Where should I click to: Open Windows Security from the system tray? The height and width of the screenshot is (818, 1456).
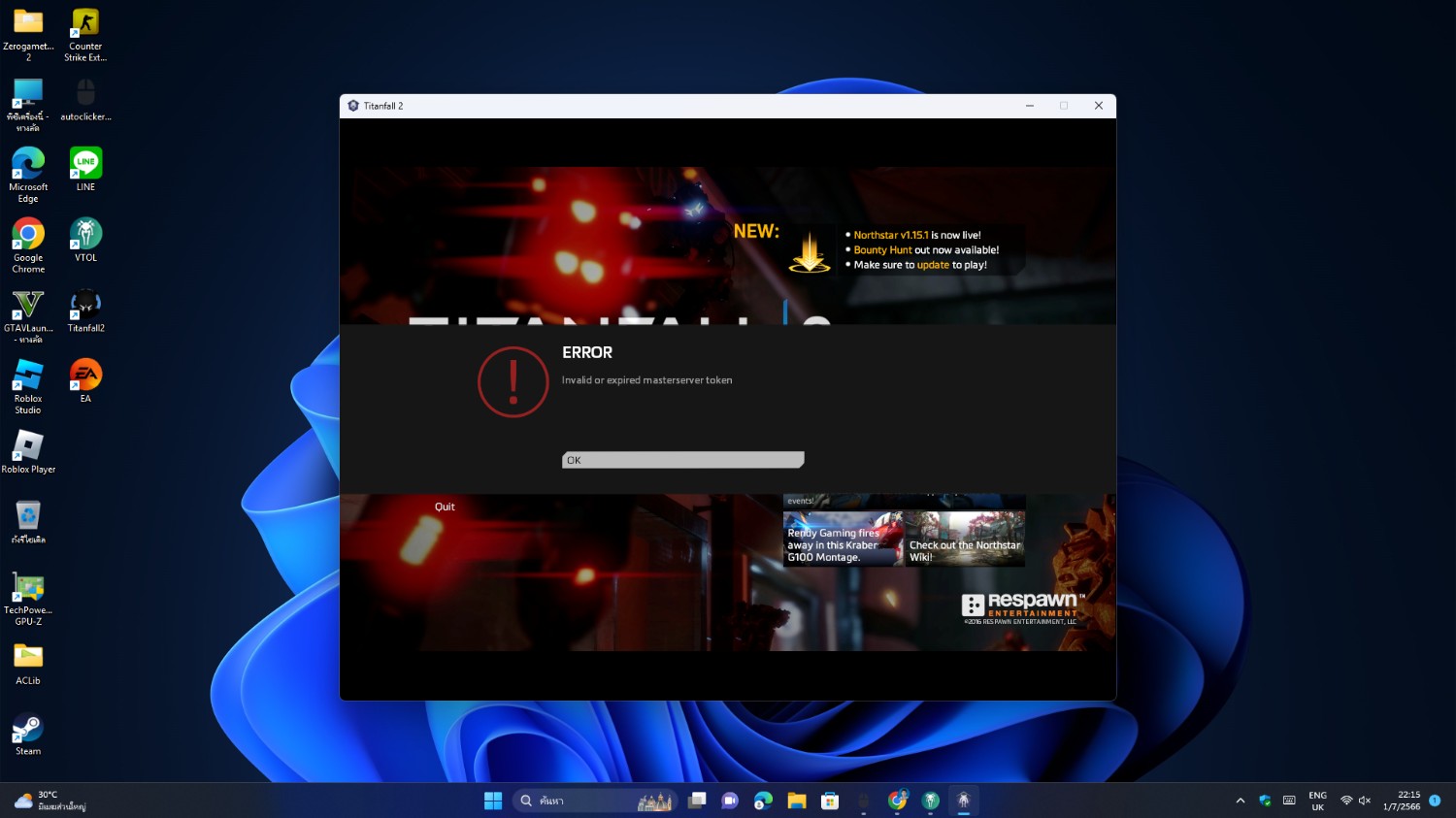click(1265, 801)
